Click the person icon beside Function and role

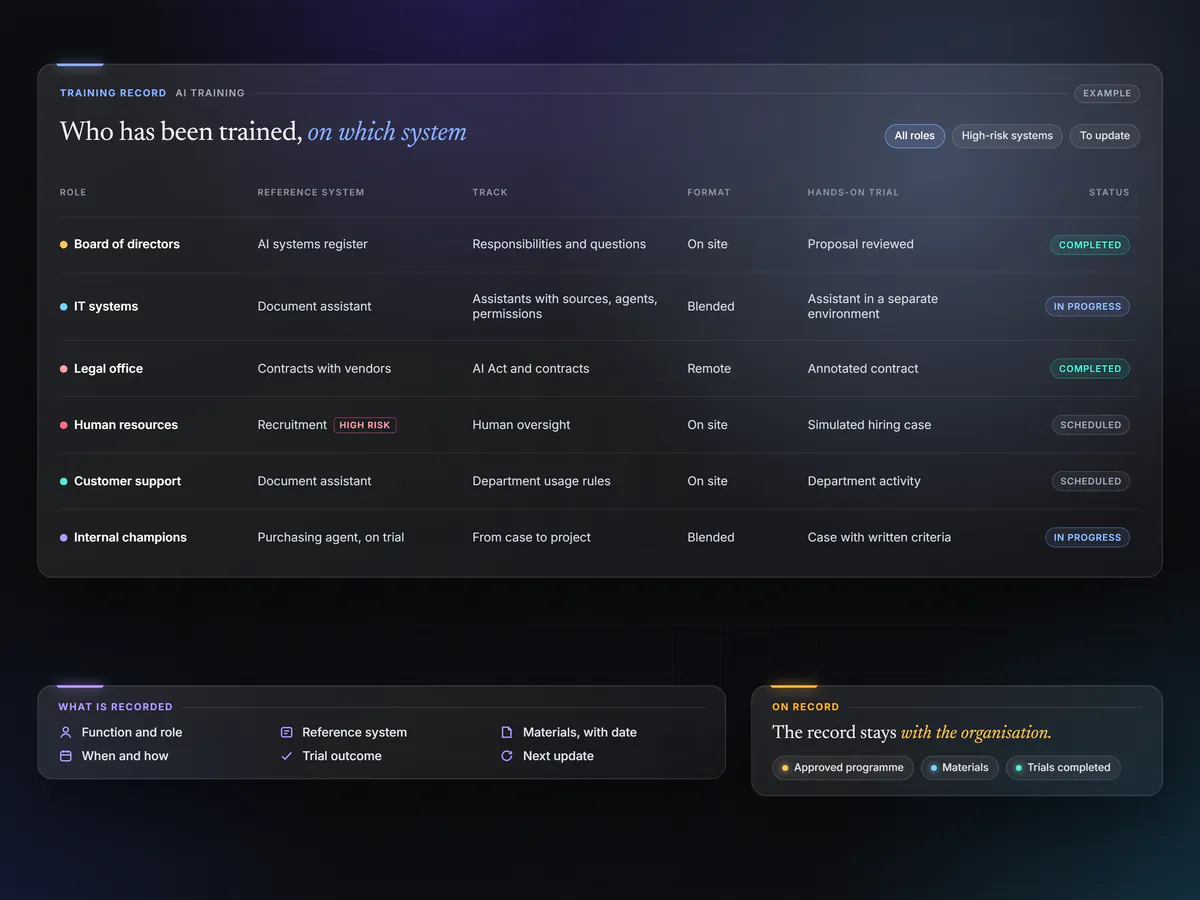pyautogui.click(x=66, y=732)
